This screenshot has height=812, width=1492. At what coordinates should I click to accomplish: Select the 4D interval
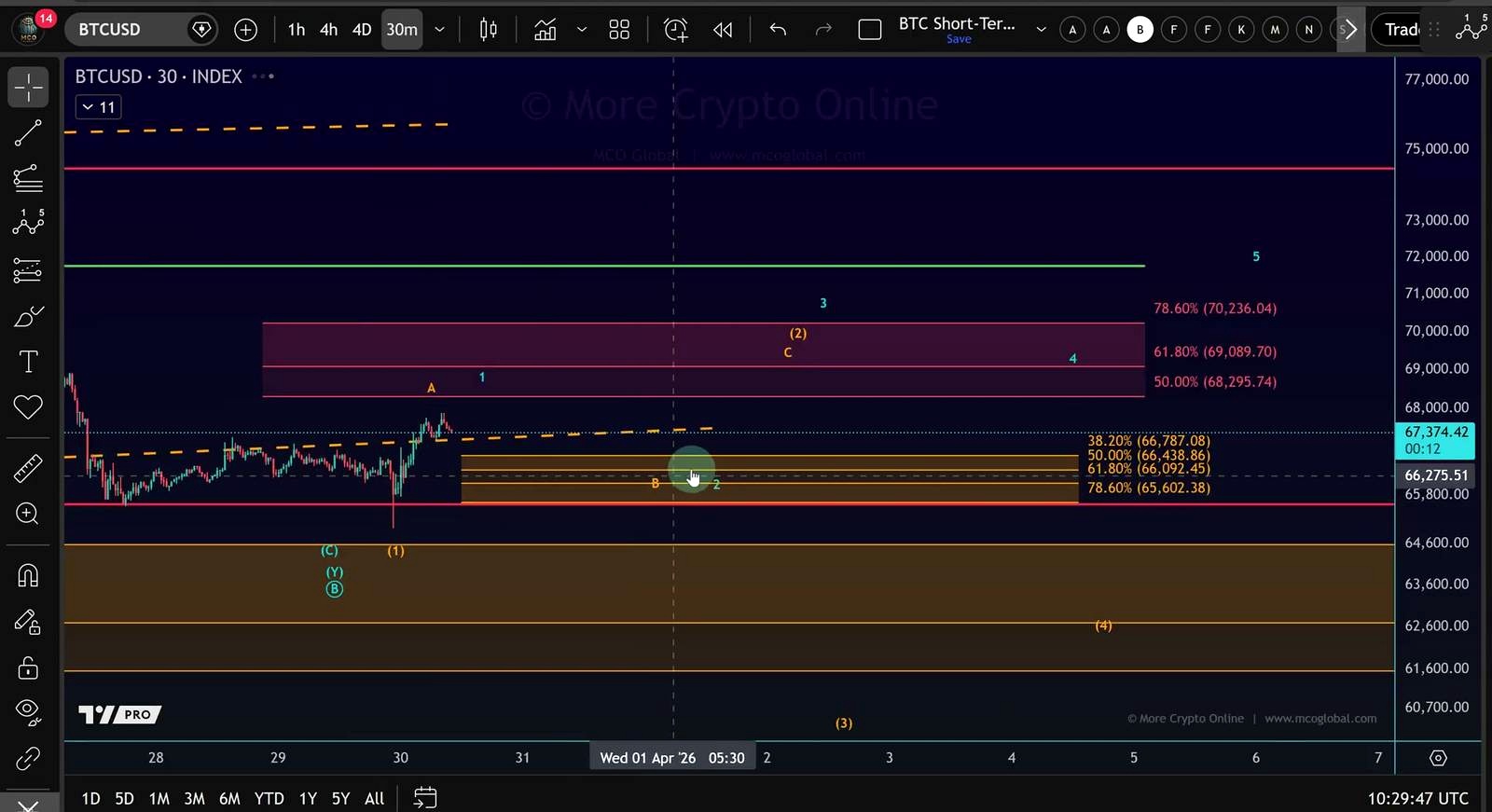362,30
